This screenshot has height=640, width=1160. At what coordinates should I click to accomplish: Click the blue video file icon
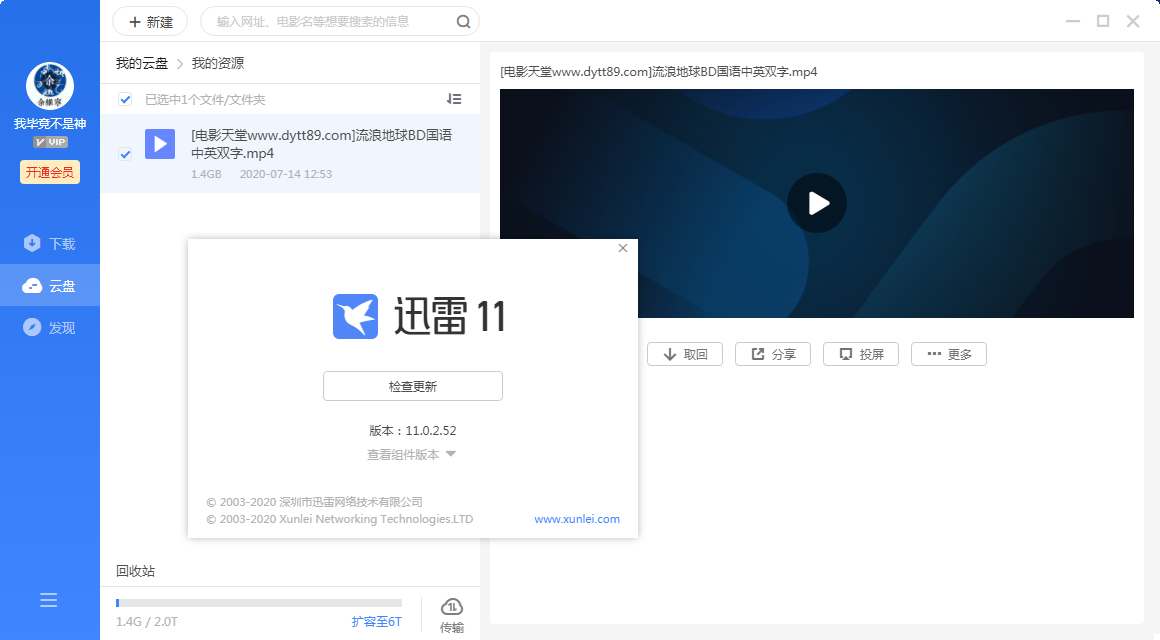(160, 144)
